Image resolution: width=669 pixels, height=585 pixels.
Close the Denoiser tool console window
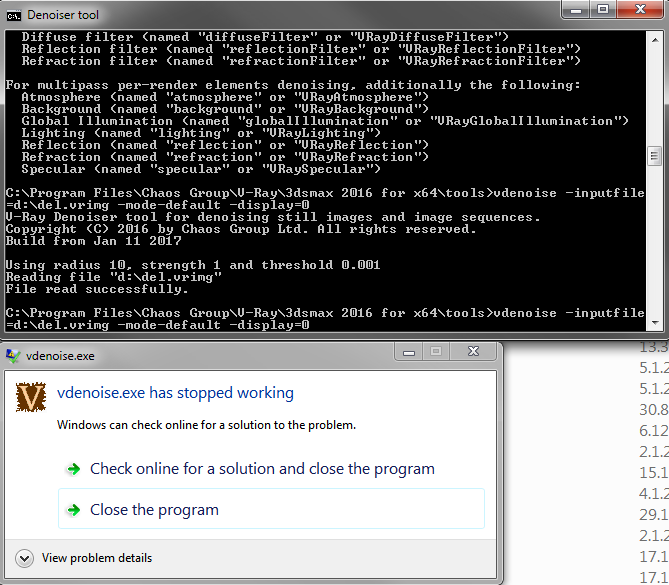pyautogui.click(x=640, y=10)
